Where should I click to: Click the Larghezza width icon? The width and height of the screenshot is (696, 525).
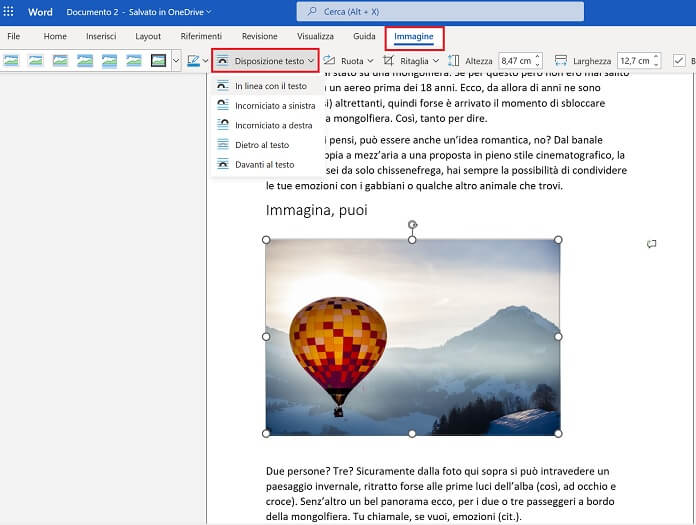(x=561, y=61)
